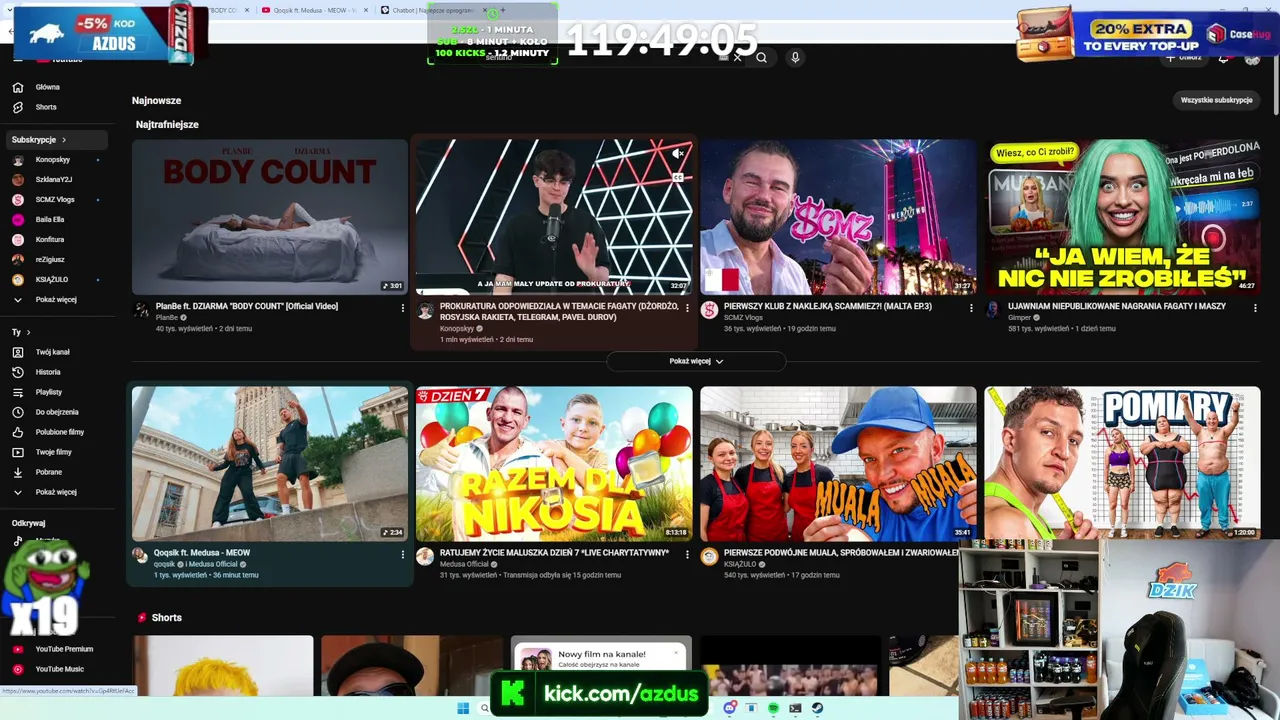
Task: Open the KSIĄŻULO channel avatar in sidebar
Action: [18, 280]
